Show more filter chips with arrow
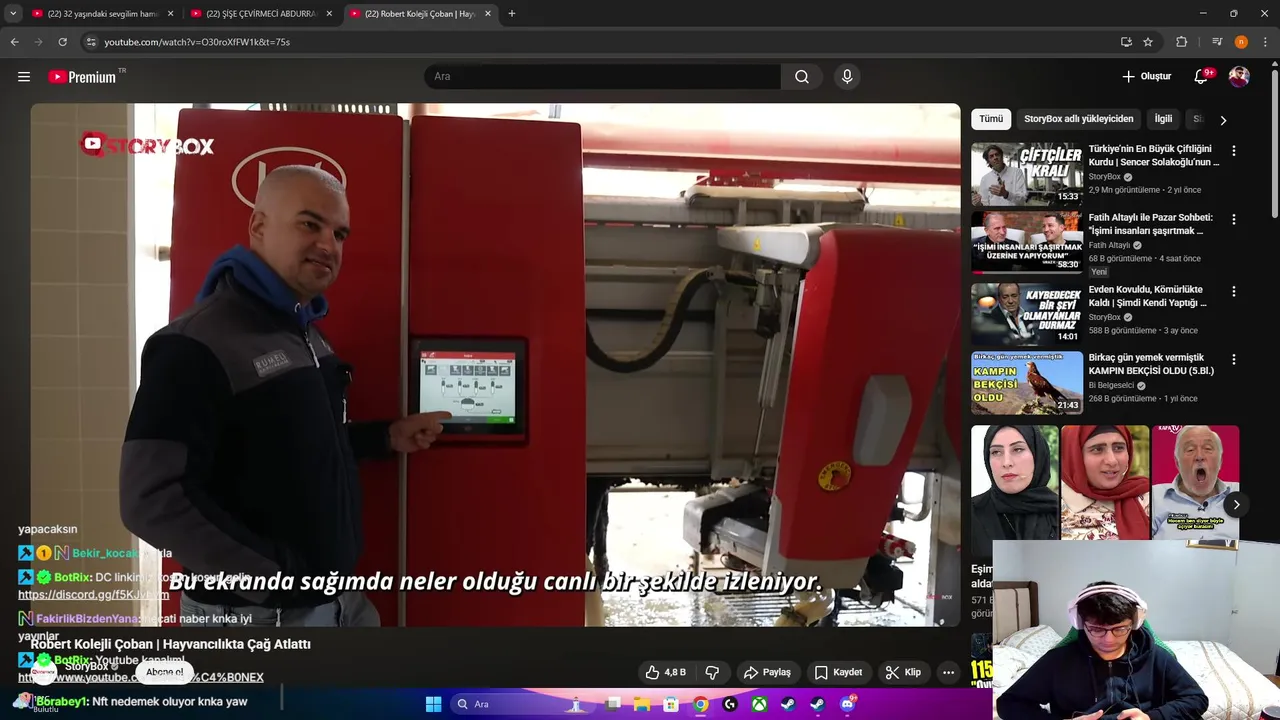The image size is (1280, 720). click(x=1223, y=120)
